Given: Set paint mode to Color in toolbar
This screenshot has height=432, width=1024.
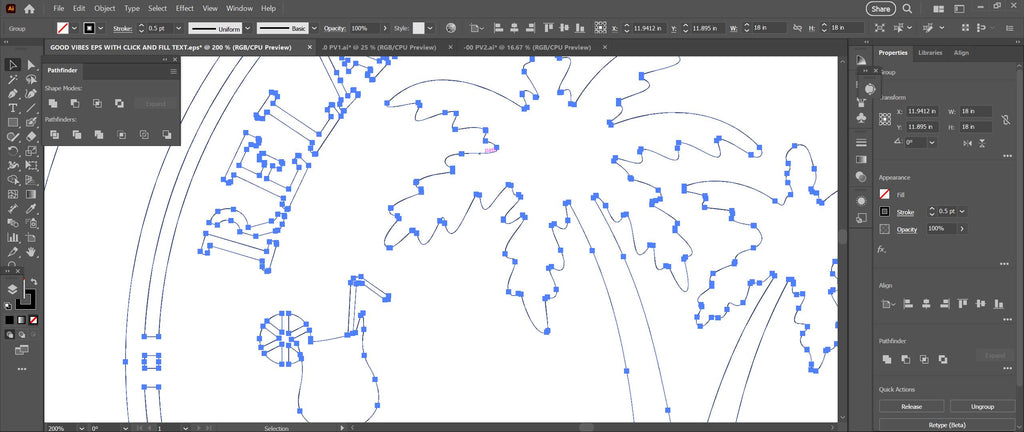Looking at the screenshot, I should pyautogui.click(x=10, y=320).
